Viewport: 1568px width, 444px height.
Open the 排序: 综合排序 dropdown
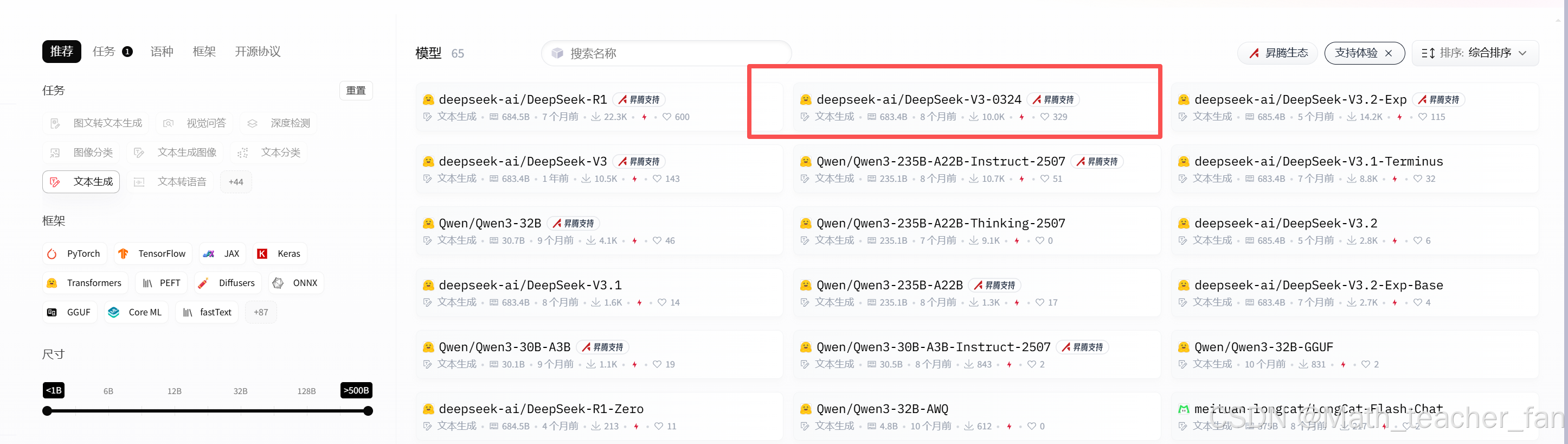pos(1475,53)
